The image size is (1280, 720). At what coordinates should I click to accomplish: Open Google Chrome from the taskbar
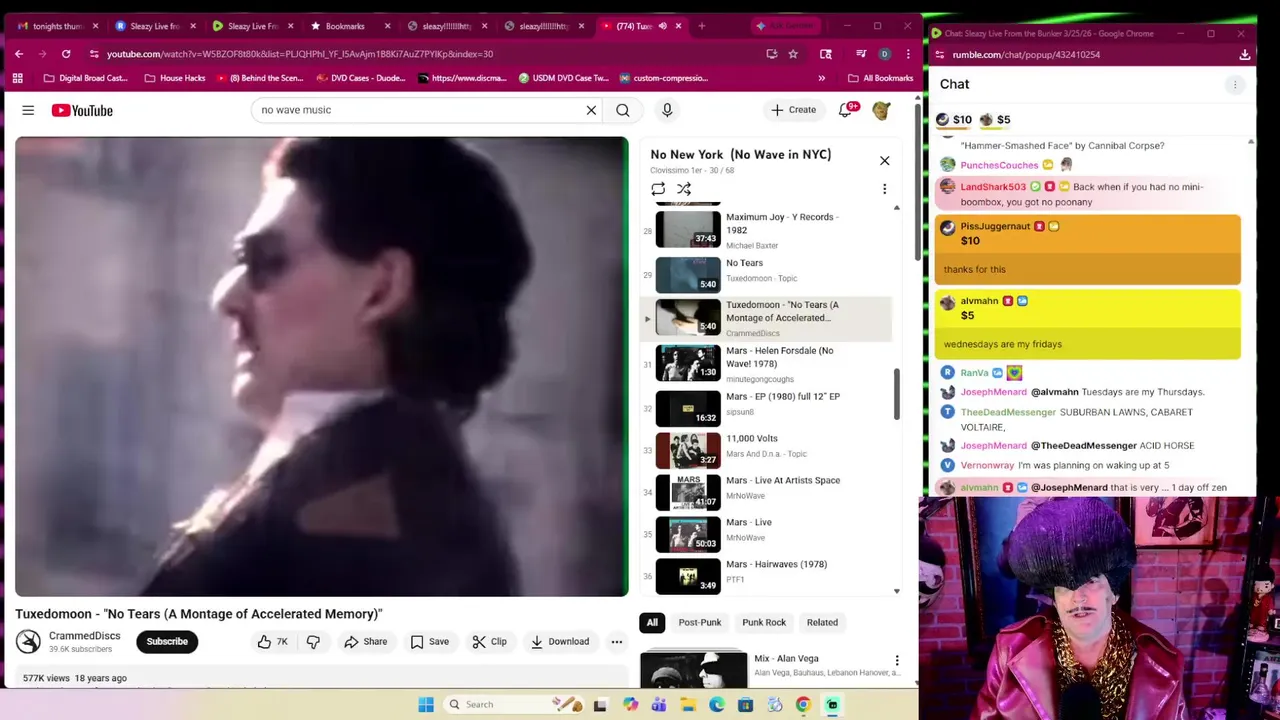[x=803, y=705]
